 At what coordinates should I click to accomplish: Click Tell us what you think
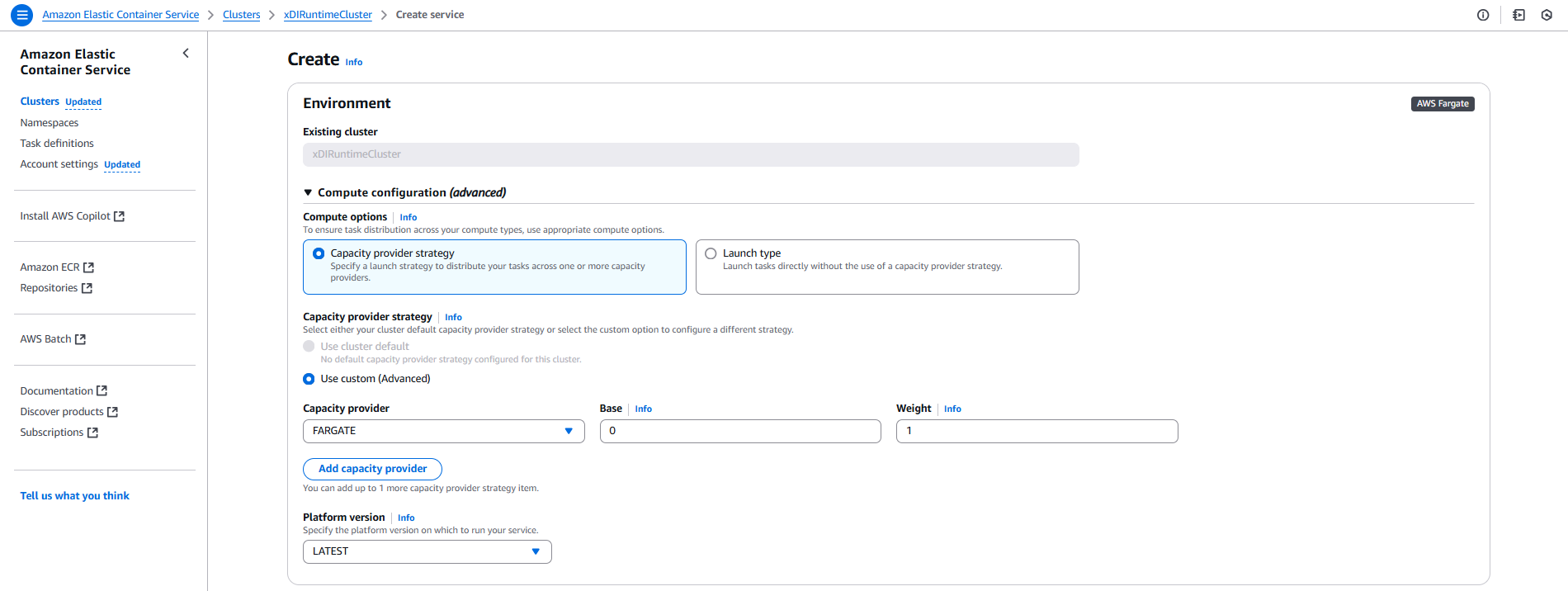point(74,496)
